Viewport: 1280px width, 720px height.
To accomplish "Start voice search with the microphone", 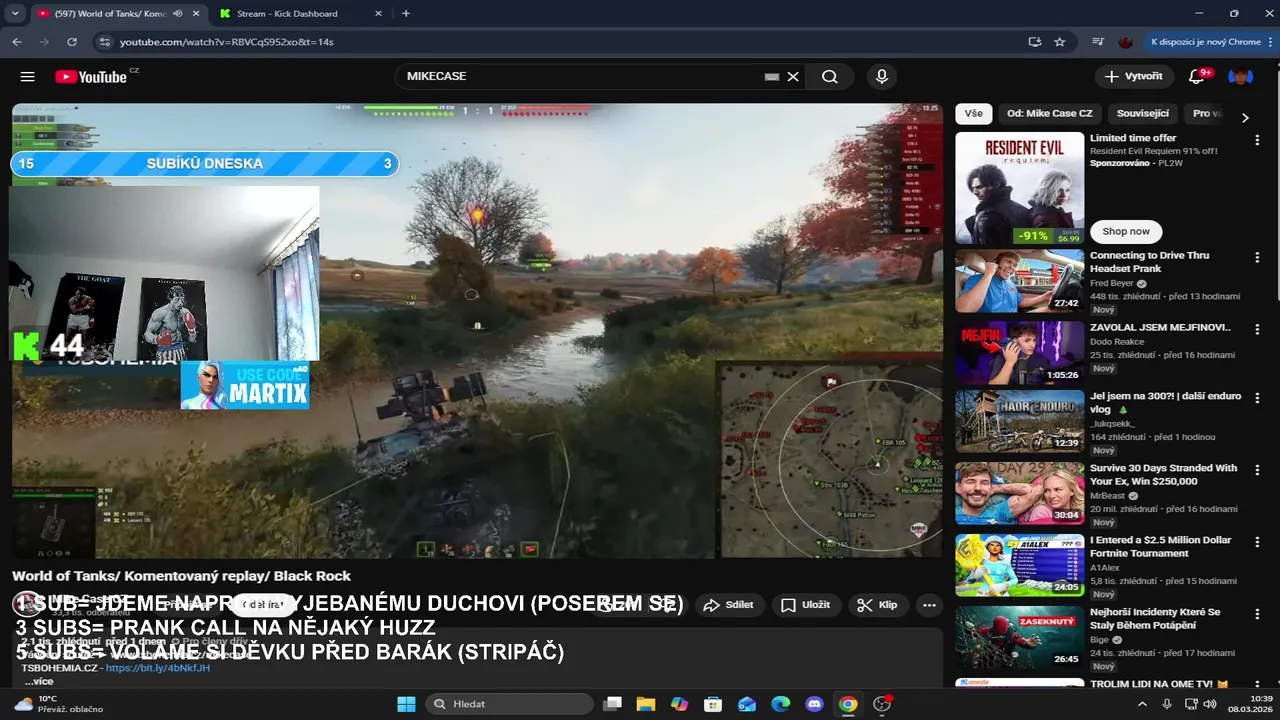I will point(882,77).
